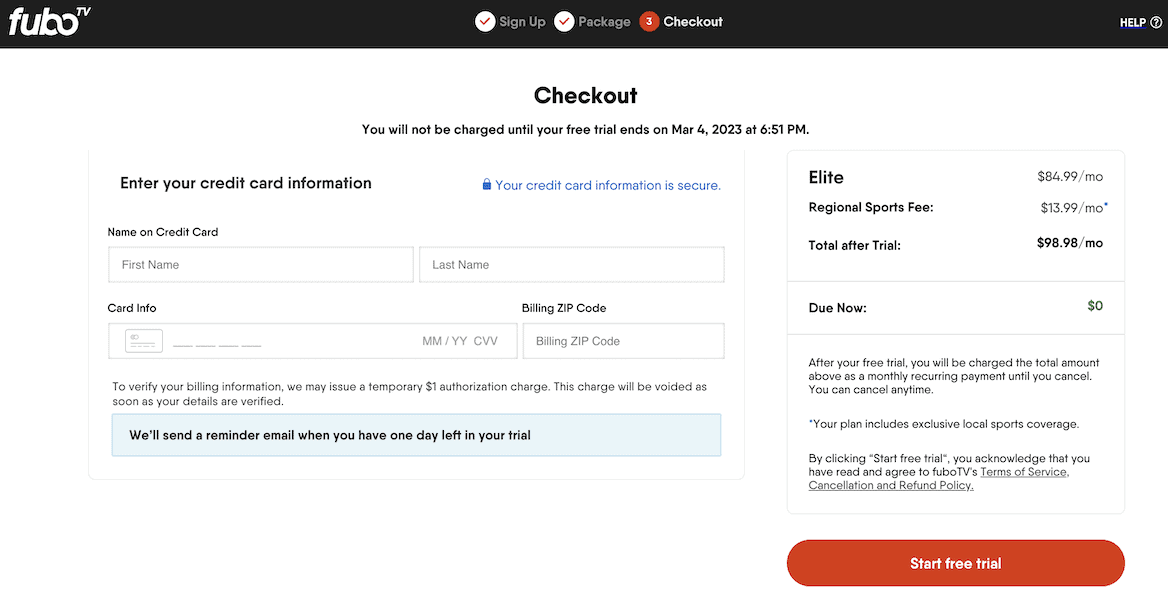Screen dimensions: 1168x600
Task: Click the blue padlock secure icon
Action: (486, 184)
